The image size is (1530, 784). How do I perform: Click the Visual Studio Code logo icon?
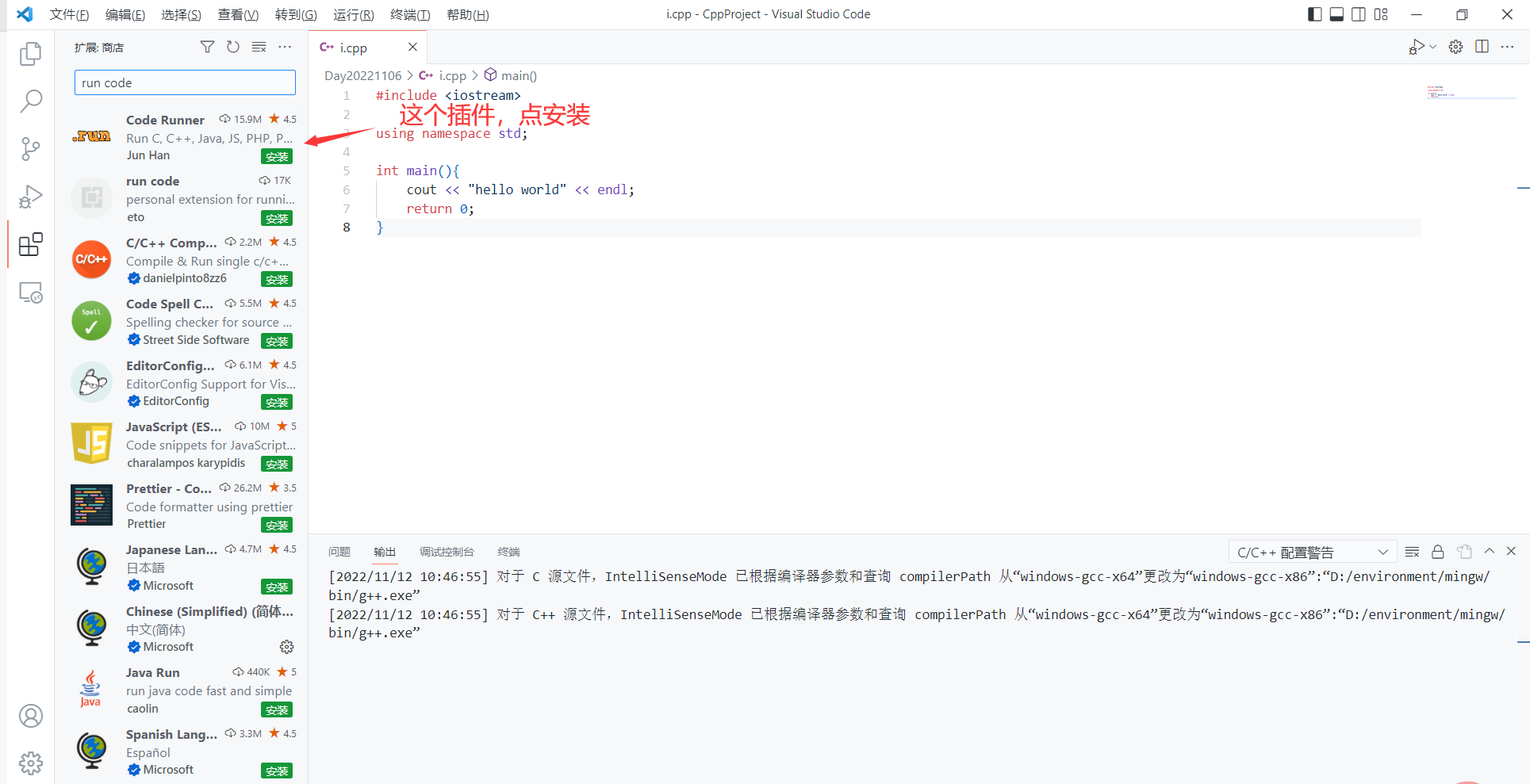click(x=25, y=14)
